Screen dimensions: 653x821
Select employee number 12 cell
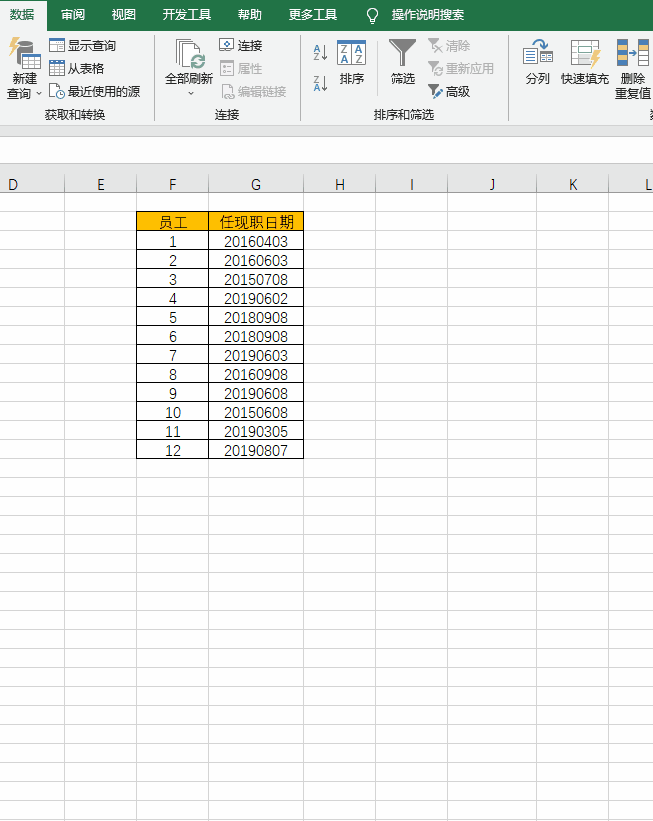point(172,449)
